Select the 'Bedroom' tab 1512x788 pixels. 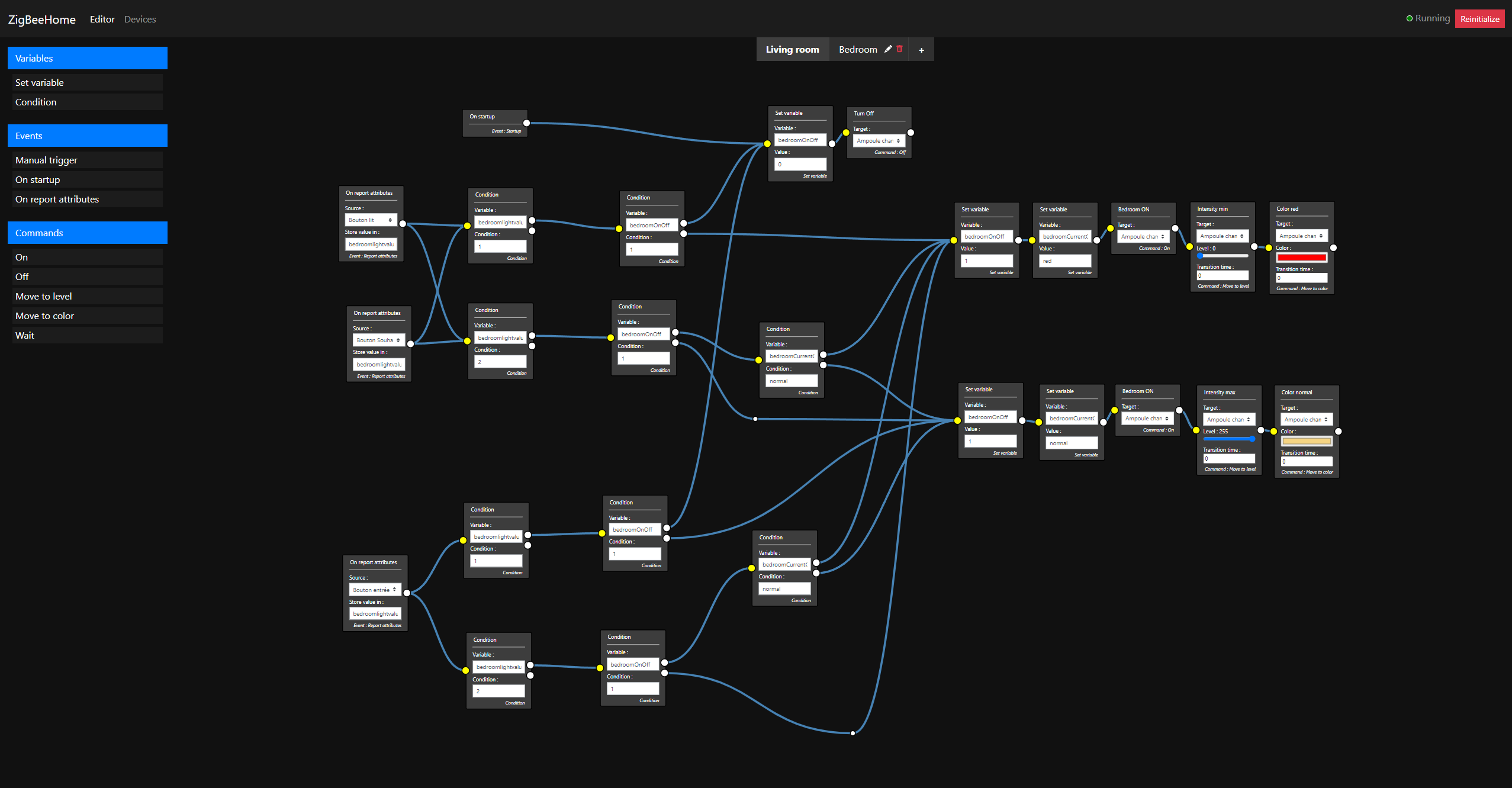(857, 49)
